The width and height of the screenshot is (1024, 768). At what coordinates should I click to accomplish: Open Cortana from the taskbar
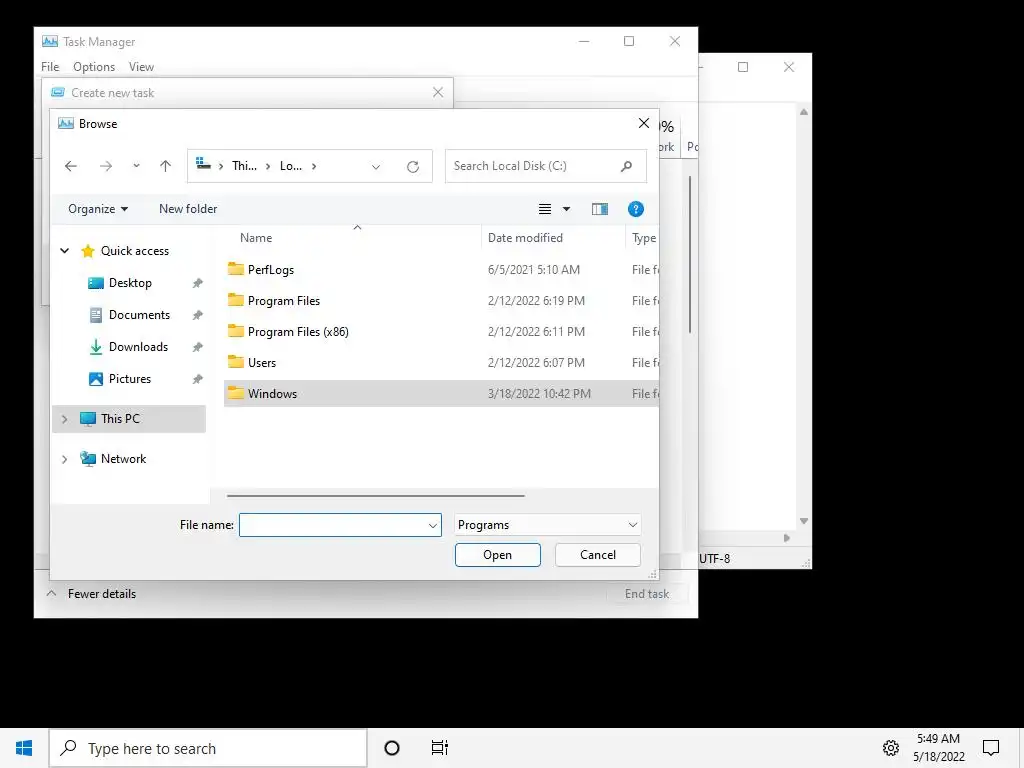(x=392, y=748)
